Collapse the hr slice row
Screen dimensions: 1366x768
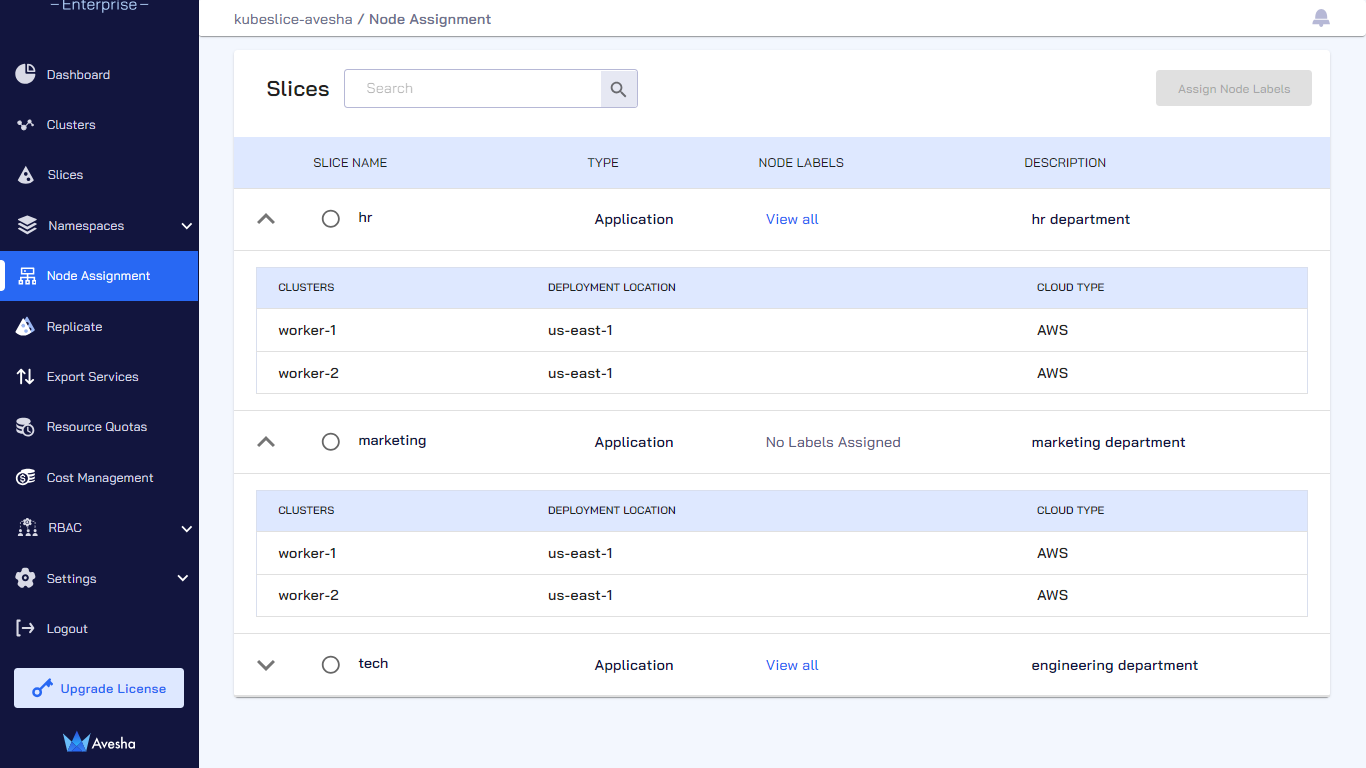[266, 219]
